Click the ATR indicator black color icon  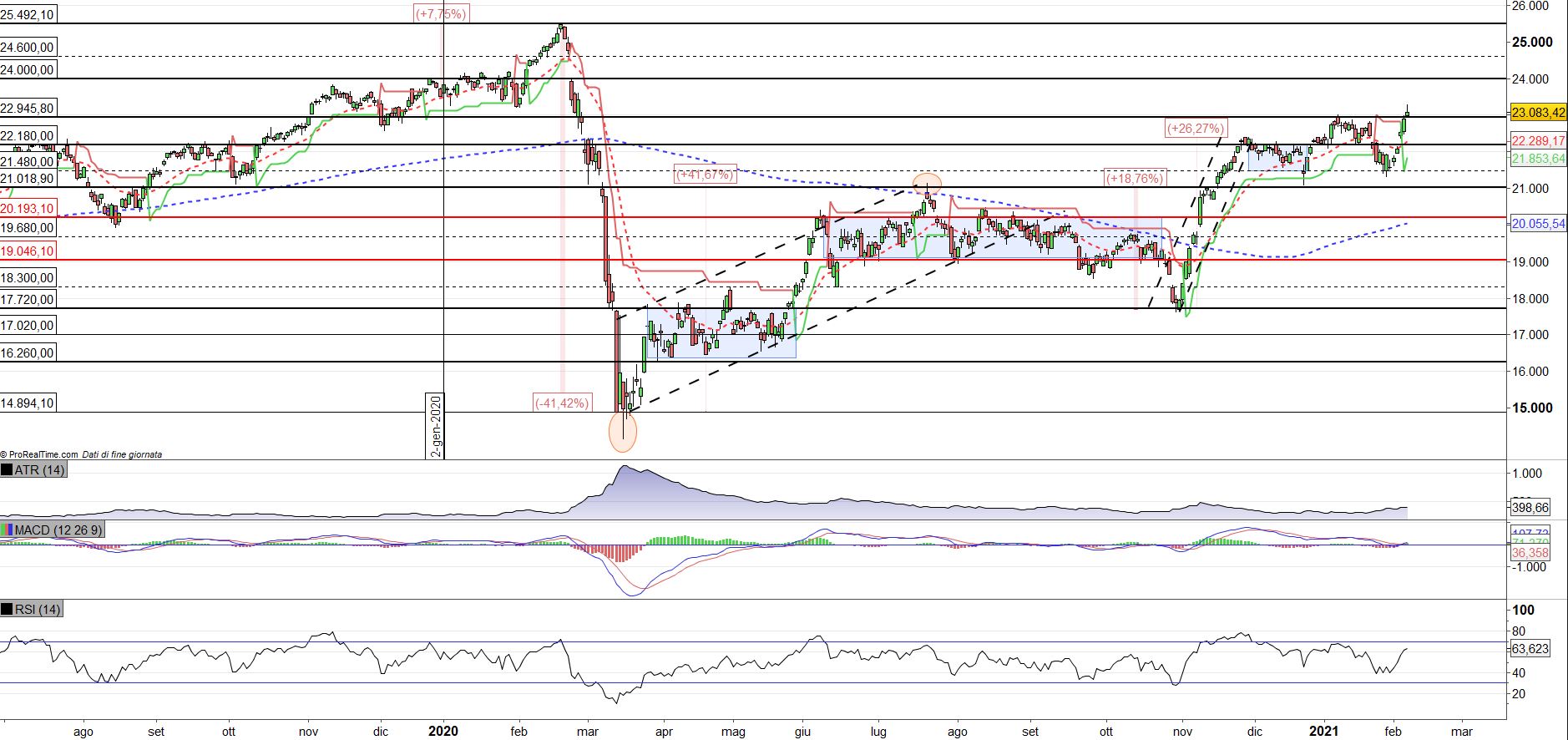point(8,470)
